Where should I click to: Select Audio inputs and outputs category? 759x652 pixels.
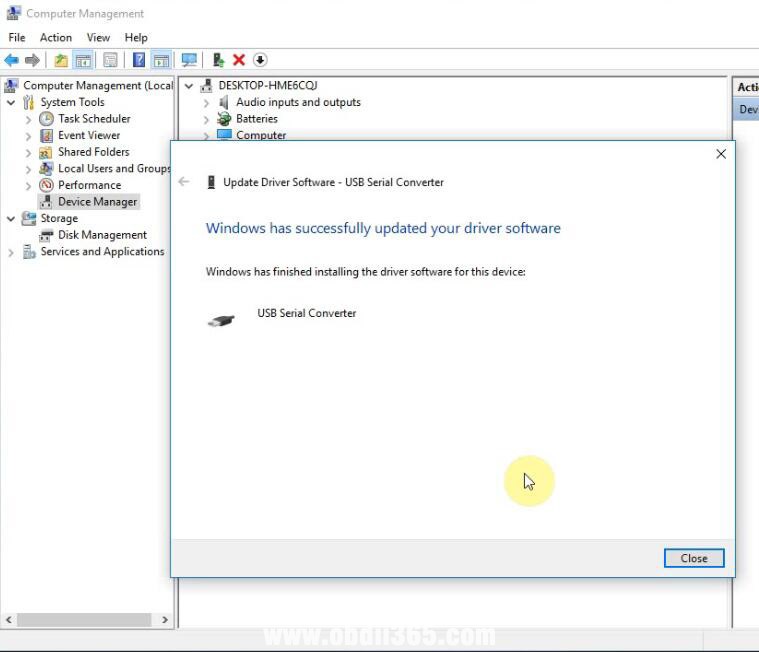(x=298, y=102)
